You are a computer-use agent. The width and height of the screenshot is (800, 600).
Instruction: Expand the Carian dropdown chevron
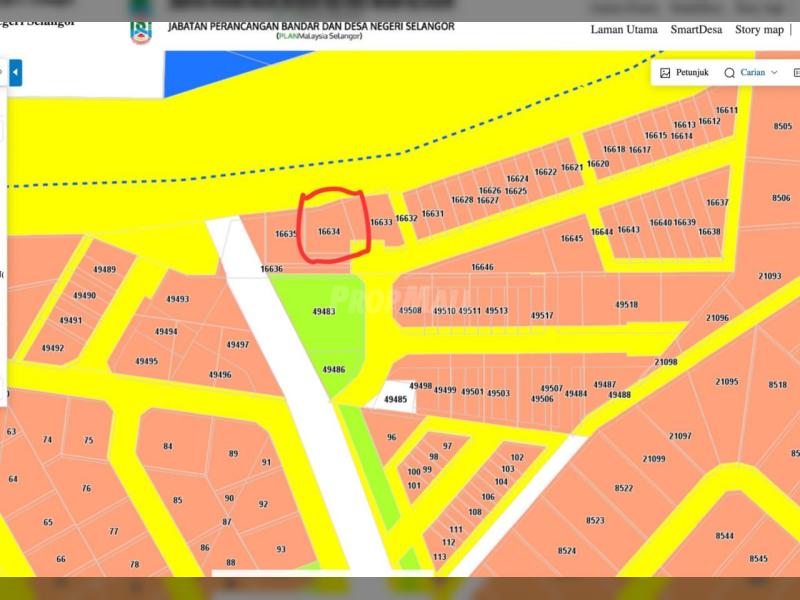(774, 73)
